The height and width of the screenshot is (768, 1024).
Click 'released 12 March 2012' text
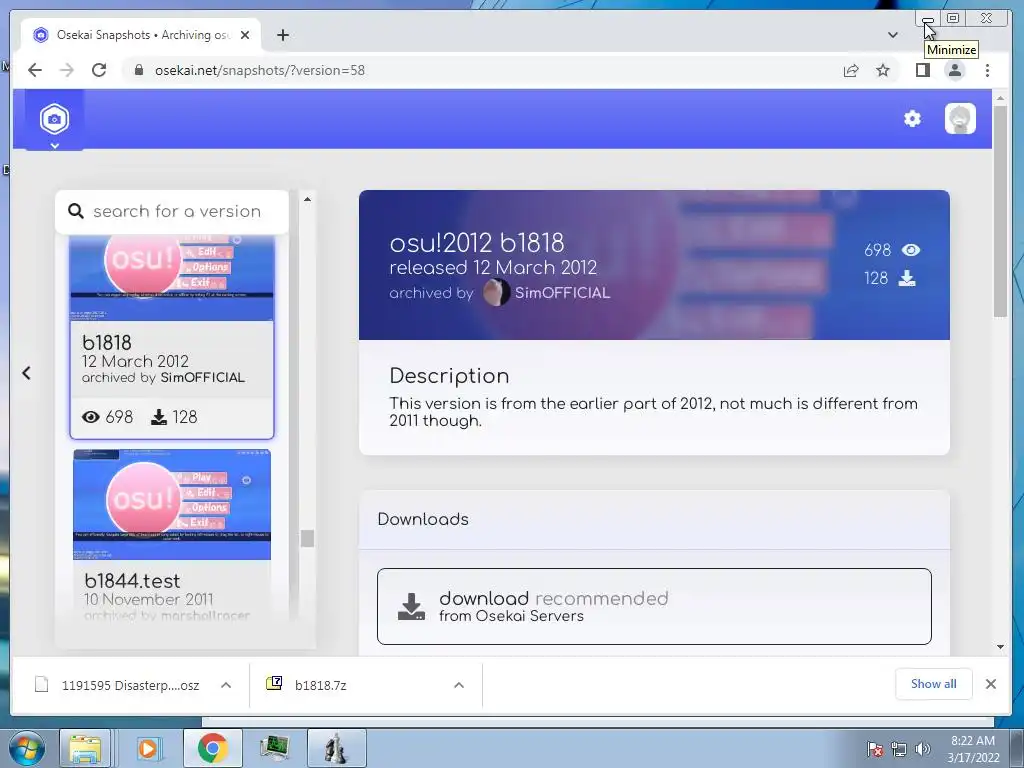tap(493, 268)
